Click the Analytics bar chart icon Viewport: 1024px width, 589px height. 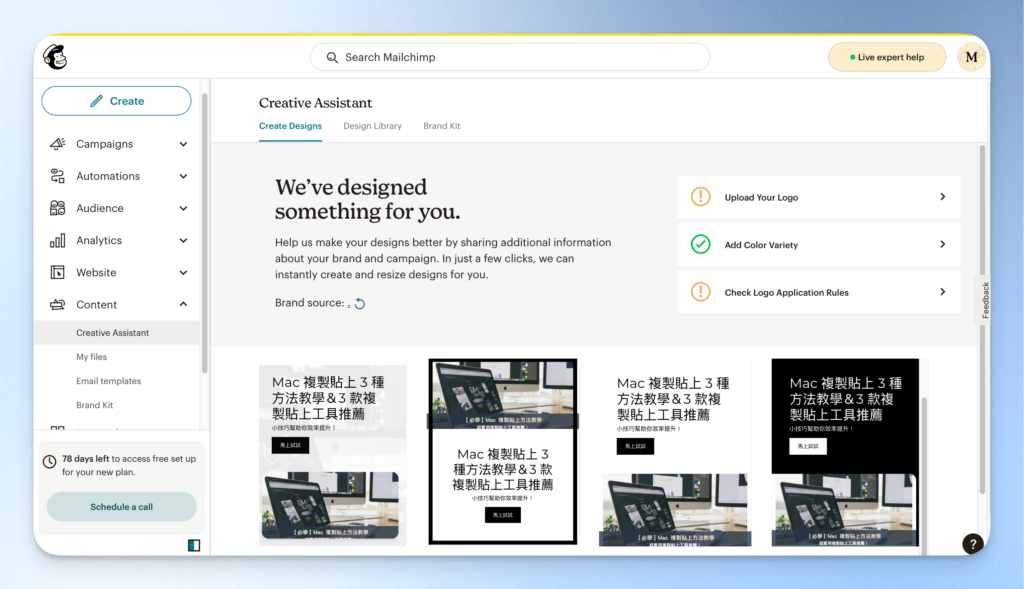[x=57, y=240]
